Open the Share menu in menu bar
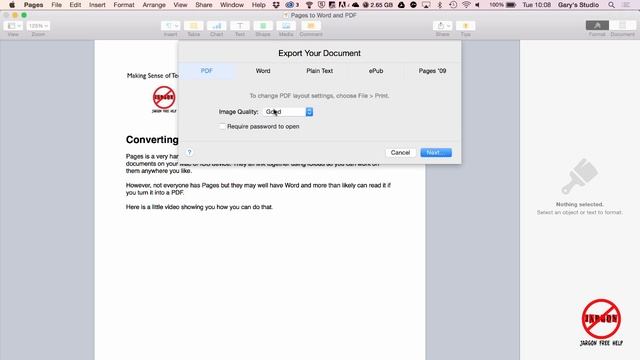Viewport: 640px width, 360px height. point(204,5)
